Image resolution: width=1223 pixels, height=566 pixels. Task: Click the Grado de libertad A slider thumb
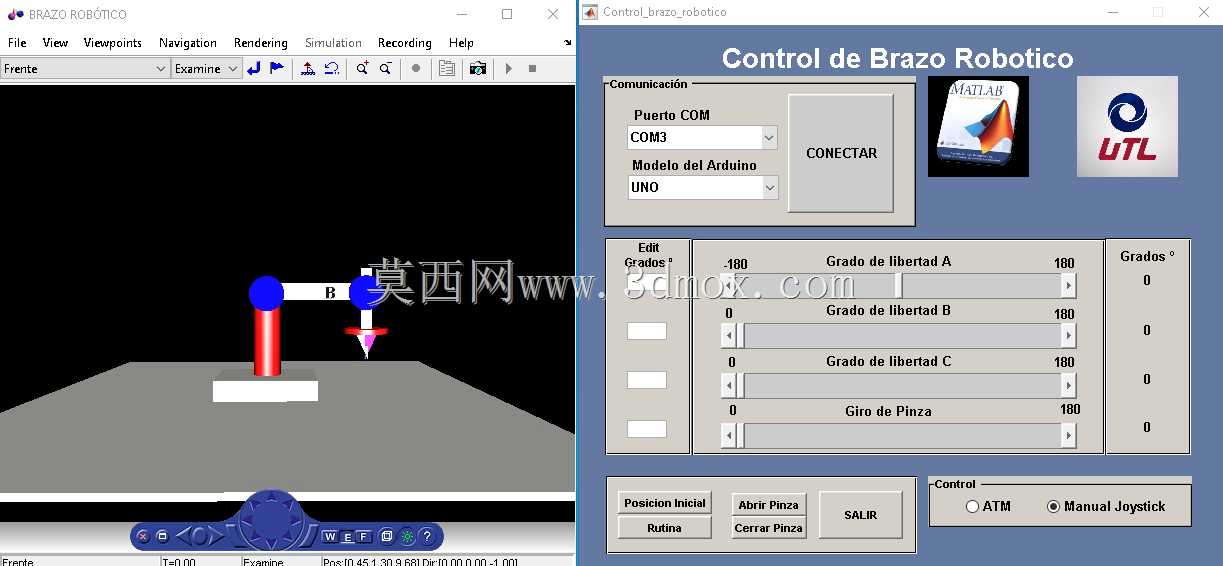(898, 286)
